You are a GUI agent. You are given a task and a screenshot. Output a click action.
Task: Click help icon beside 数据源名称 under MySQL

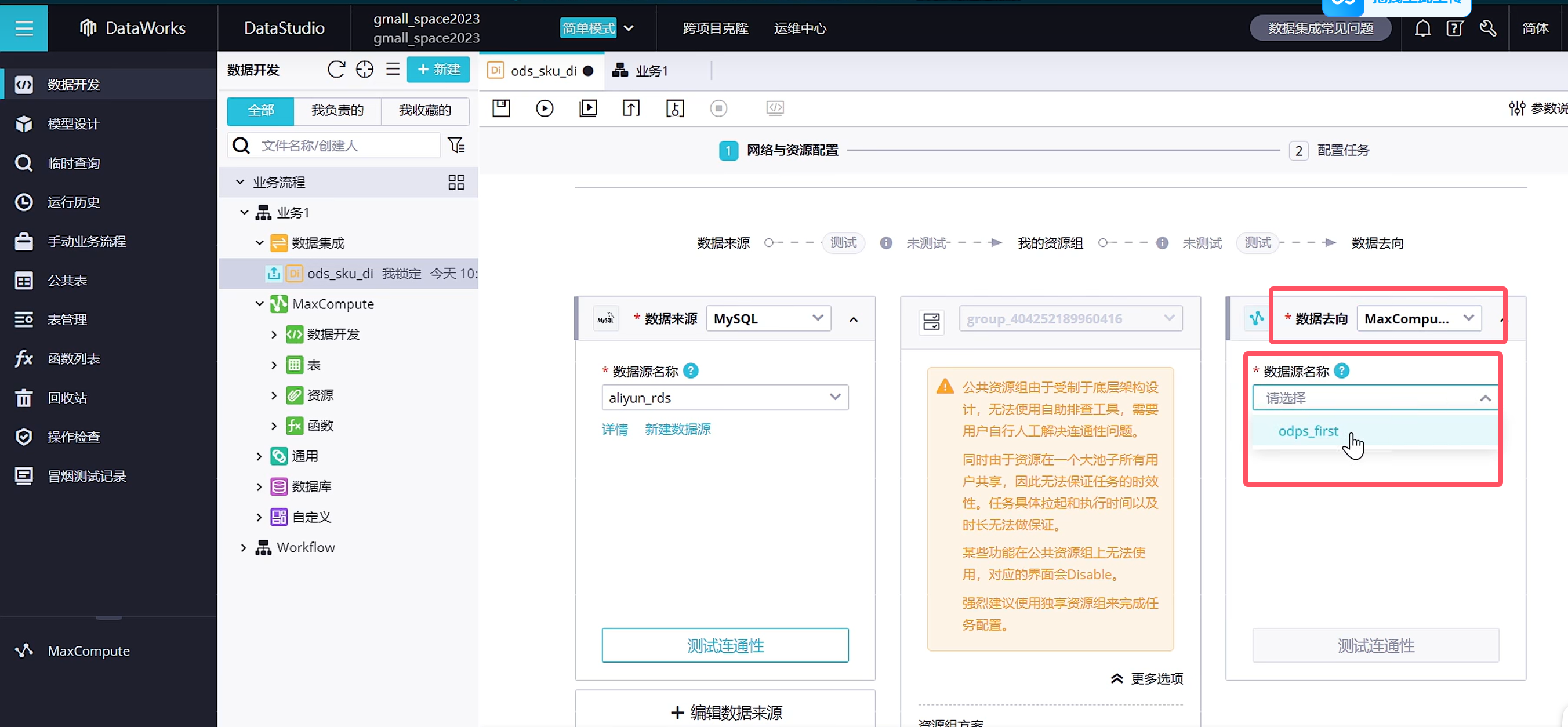pos(691,370)
